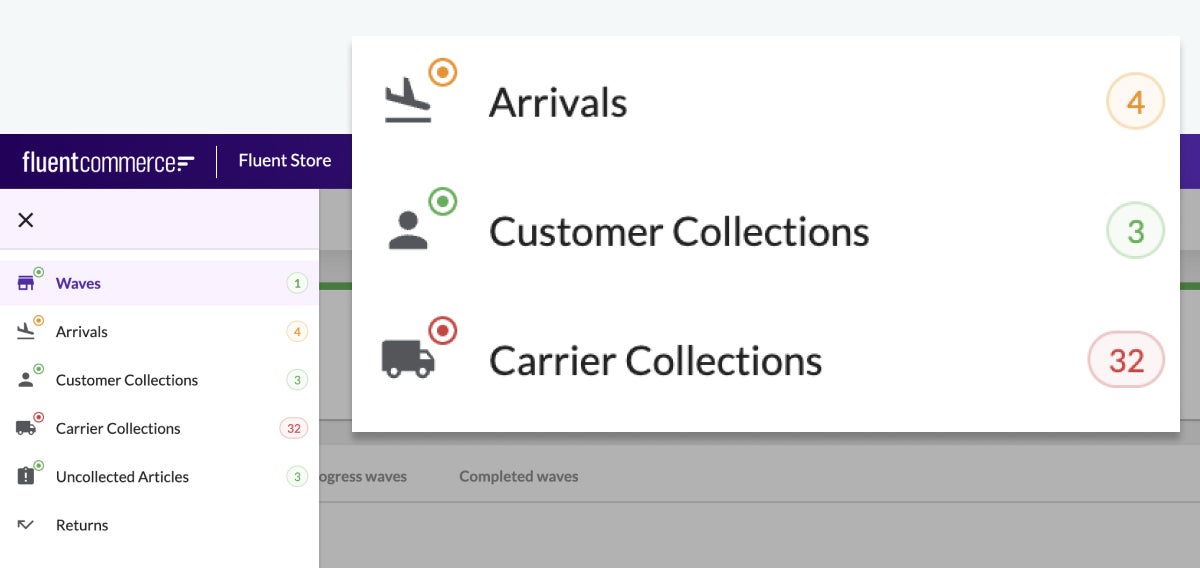Click the Uncollected Articles clipboard icon
Viewport: 1200px width, 568px height.
point(26,477)
